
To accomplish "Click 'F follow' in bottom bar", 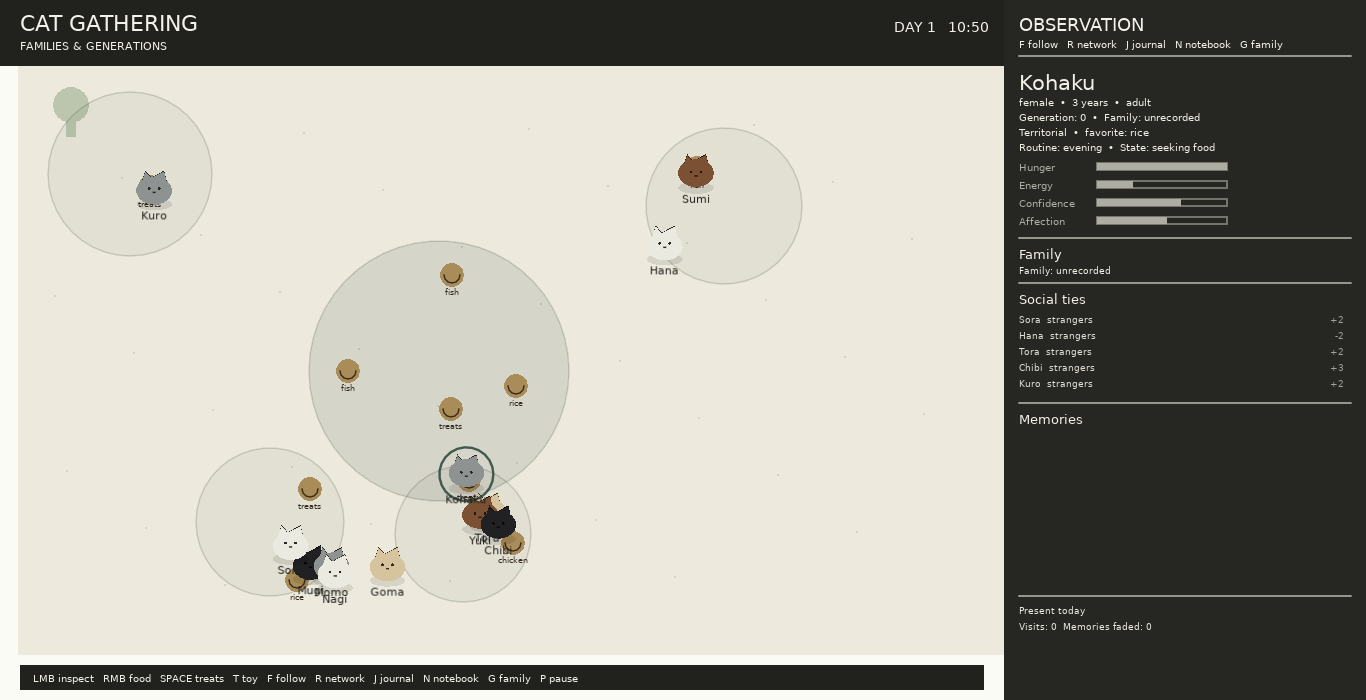I will [286, 679].
